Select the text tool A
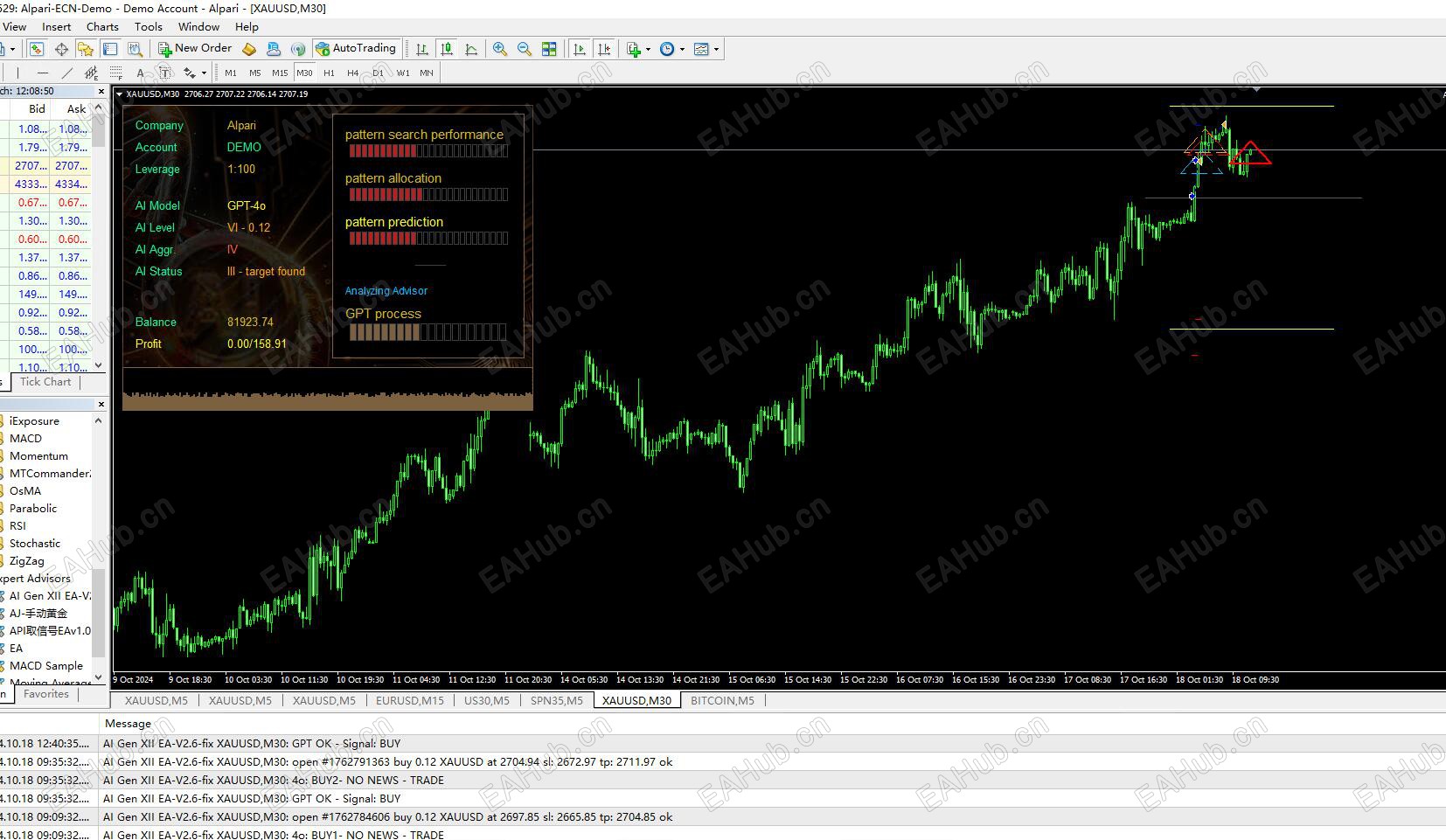Screen dimensions: 1446x840 pyautogui.click(x=140, y=73)
